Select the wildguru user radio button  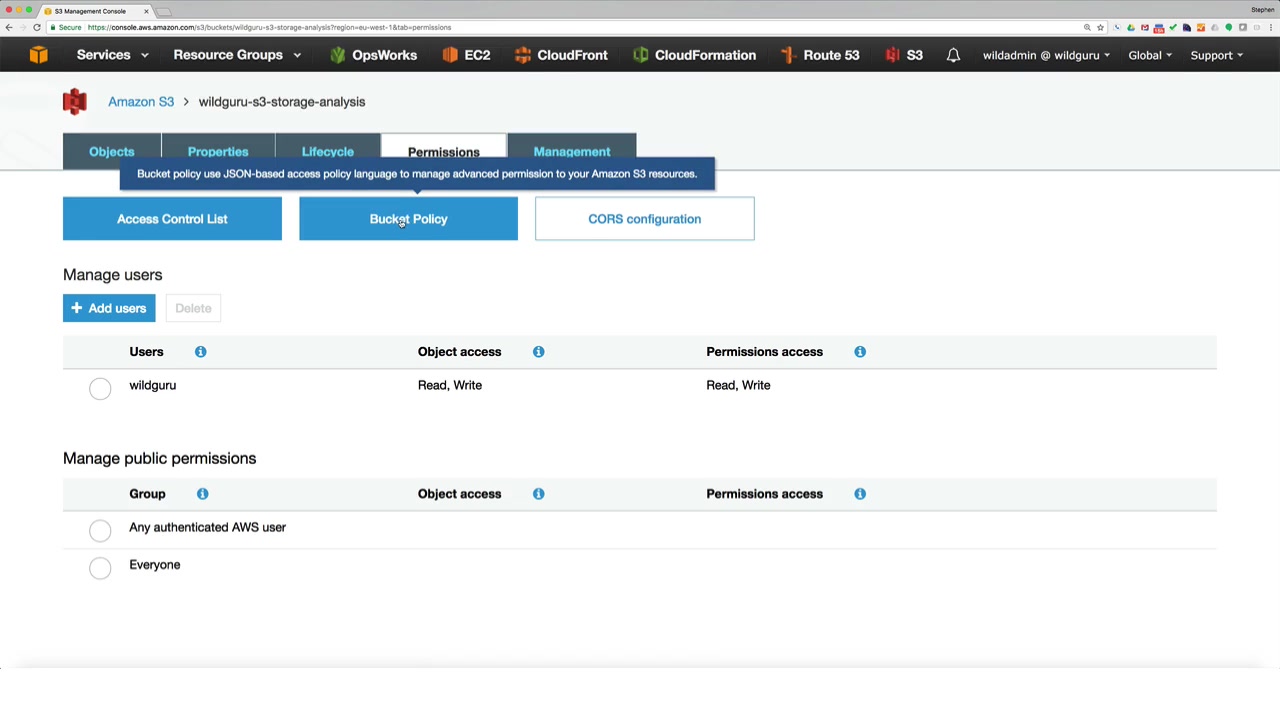click(x=100, y=388)
